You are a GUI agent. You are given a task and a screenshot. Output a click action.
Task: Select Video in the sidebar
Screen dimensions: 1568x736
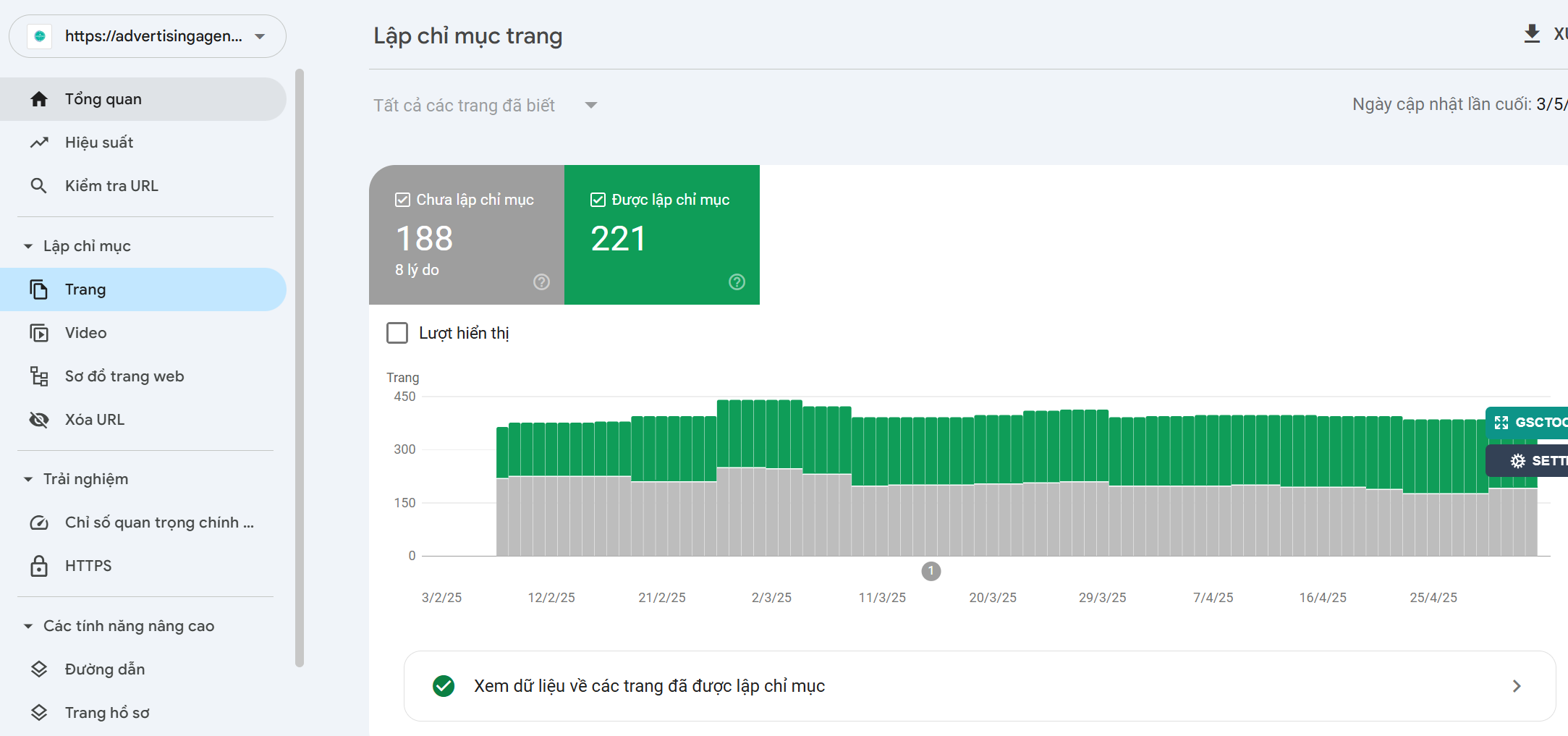pos(85,333)
